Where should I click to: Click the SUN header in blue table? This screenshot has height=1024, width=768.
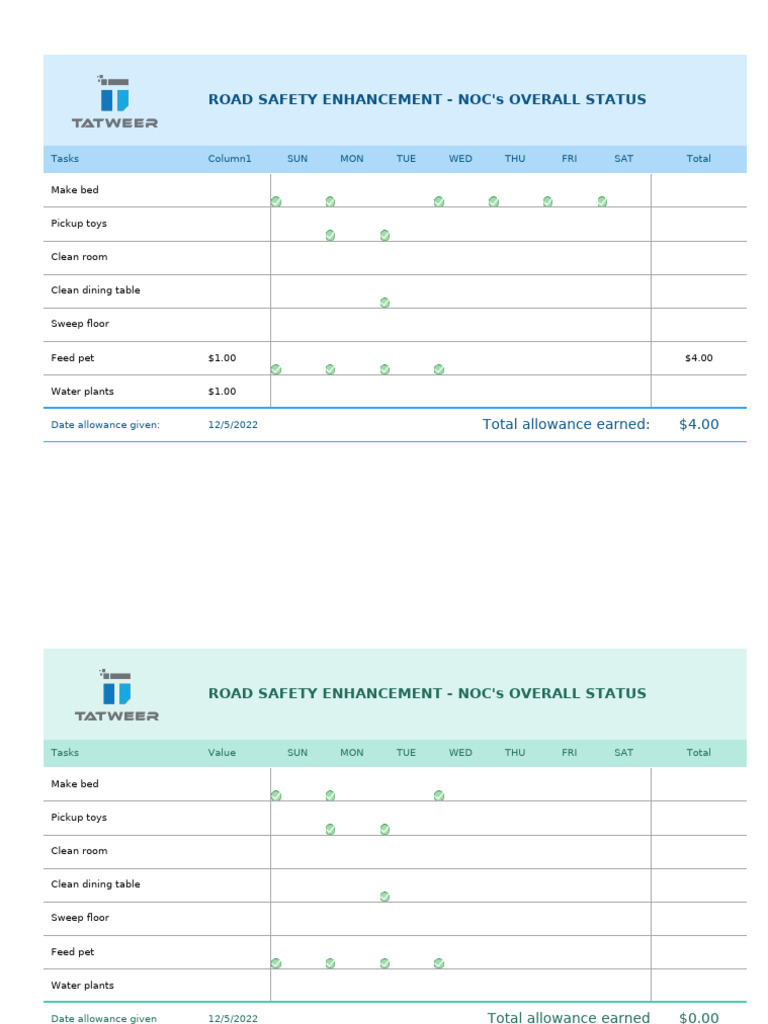[x=297, y=159]
